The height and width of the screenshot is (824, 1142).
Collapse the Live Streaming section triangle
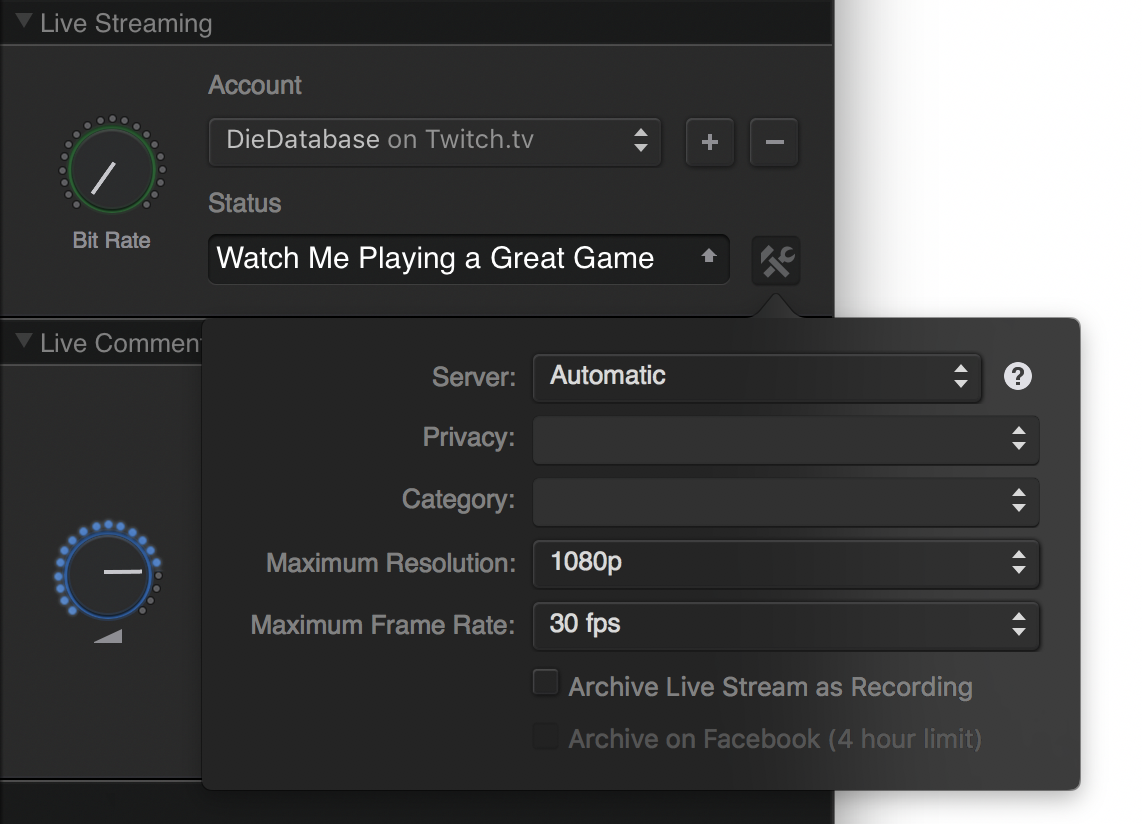(24, 22)
